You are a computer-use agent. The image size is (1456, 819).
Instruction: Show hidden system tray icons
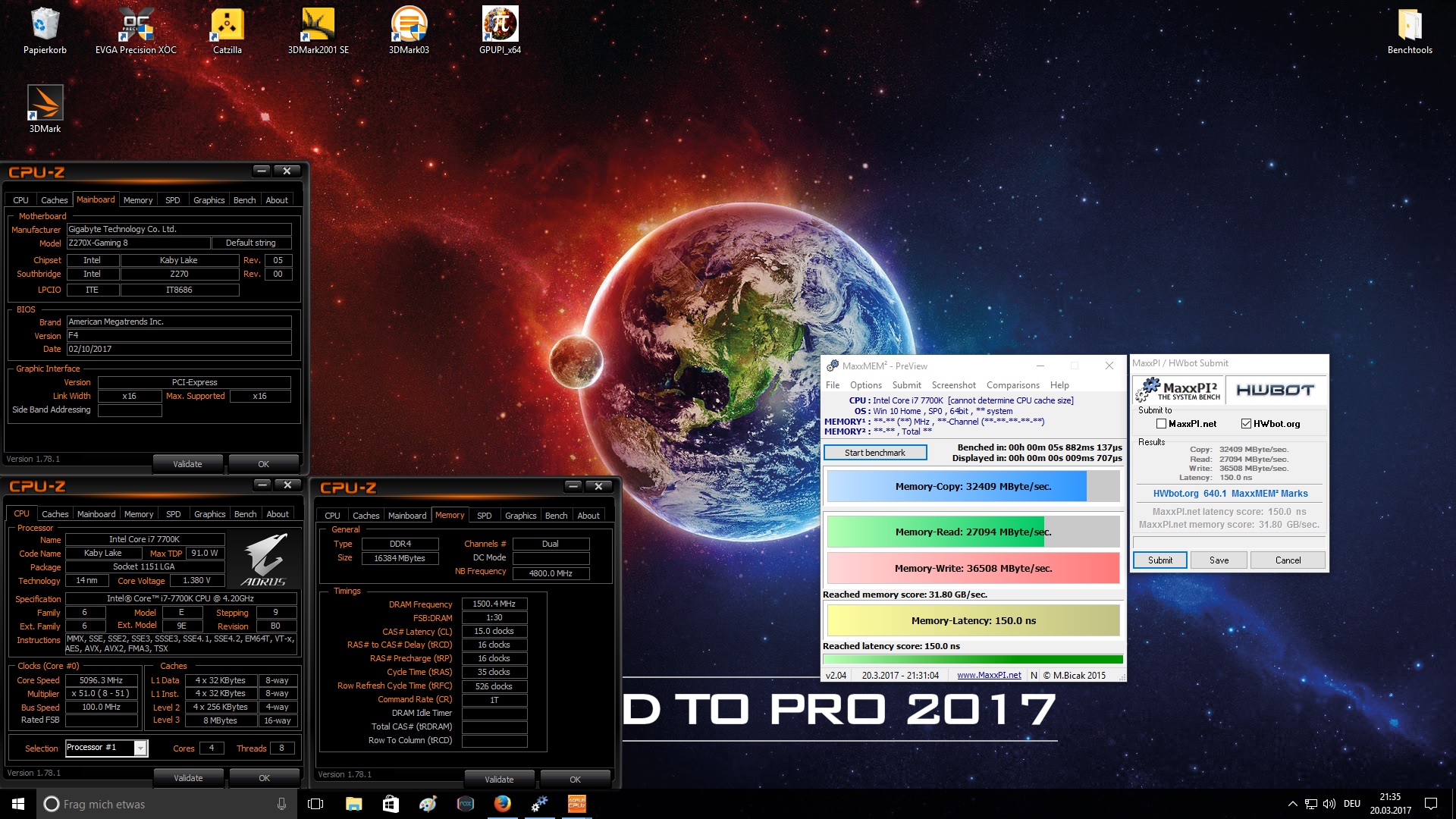point(1292,804)
